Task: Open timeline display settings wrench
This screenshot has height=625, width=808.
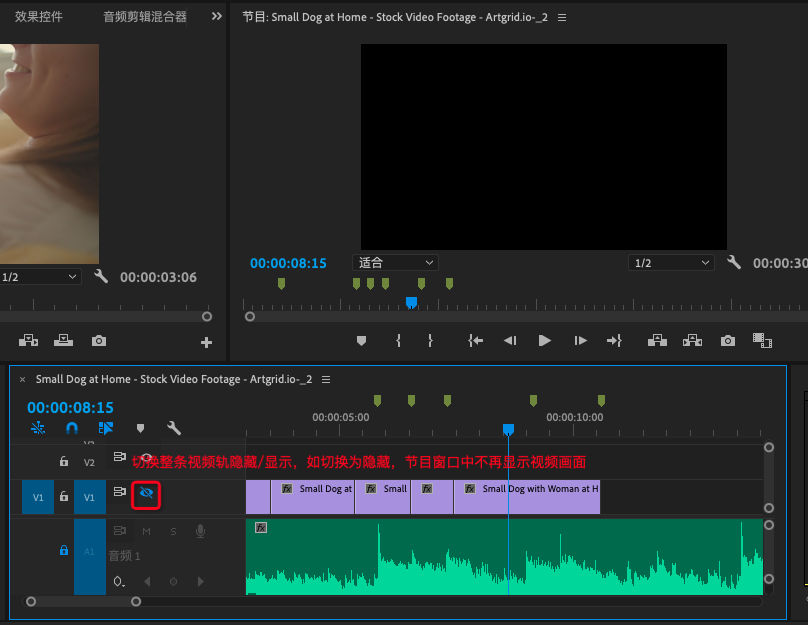Action: pyautogui.click(x=174, y=428)
